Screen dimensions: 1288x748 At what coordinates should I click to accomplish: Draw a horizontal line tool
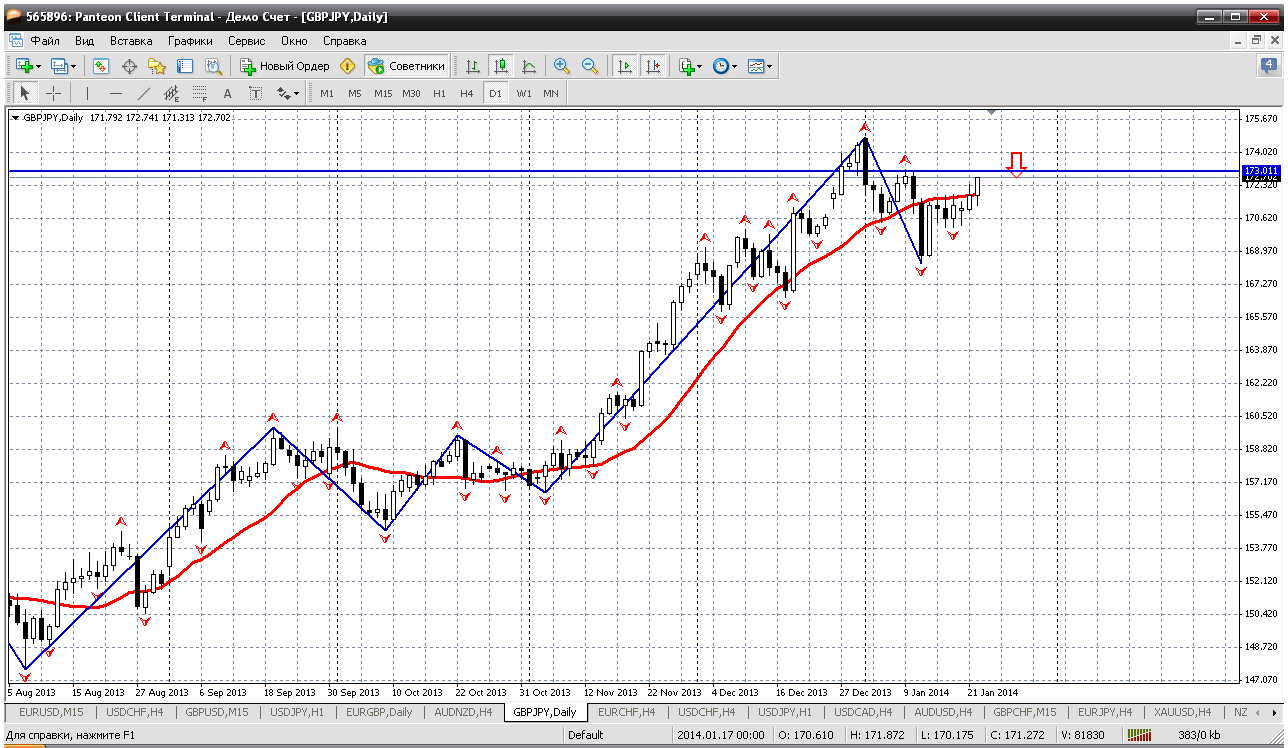[x=116, y=93]
